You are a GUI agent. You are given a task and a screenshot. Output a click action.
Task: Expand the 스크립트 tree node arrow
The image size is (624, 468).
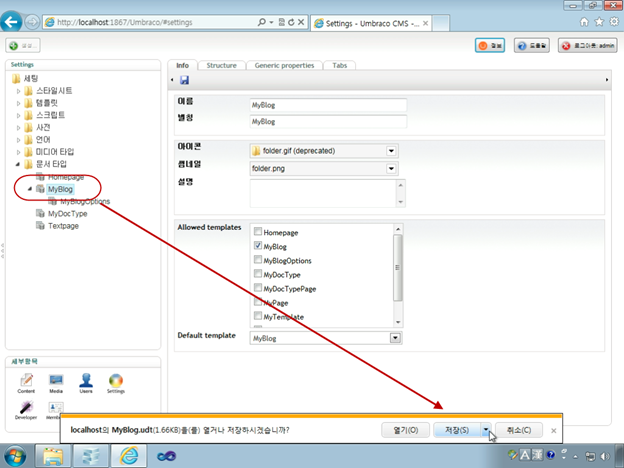pos(18,116)
